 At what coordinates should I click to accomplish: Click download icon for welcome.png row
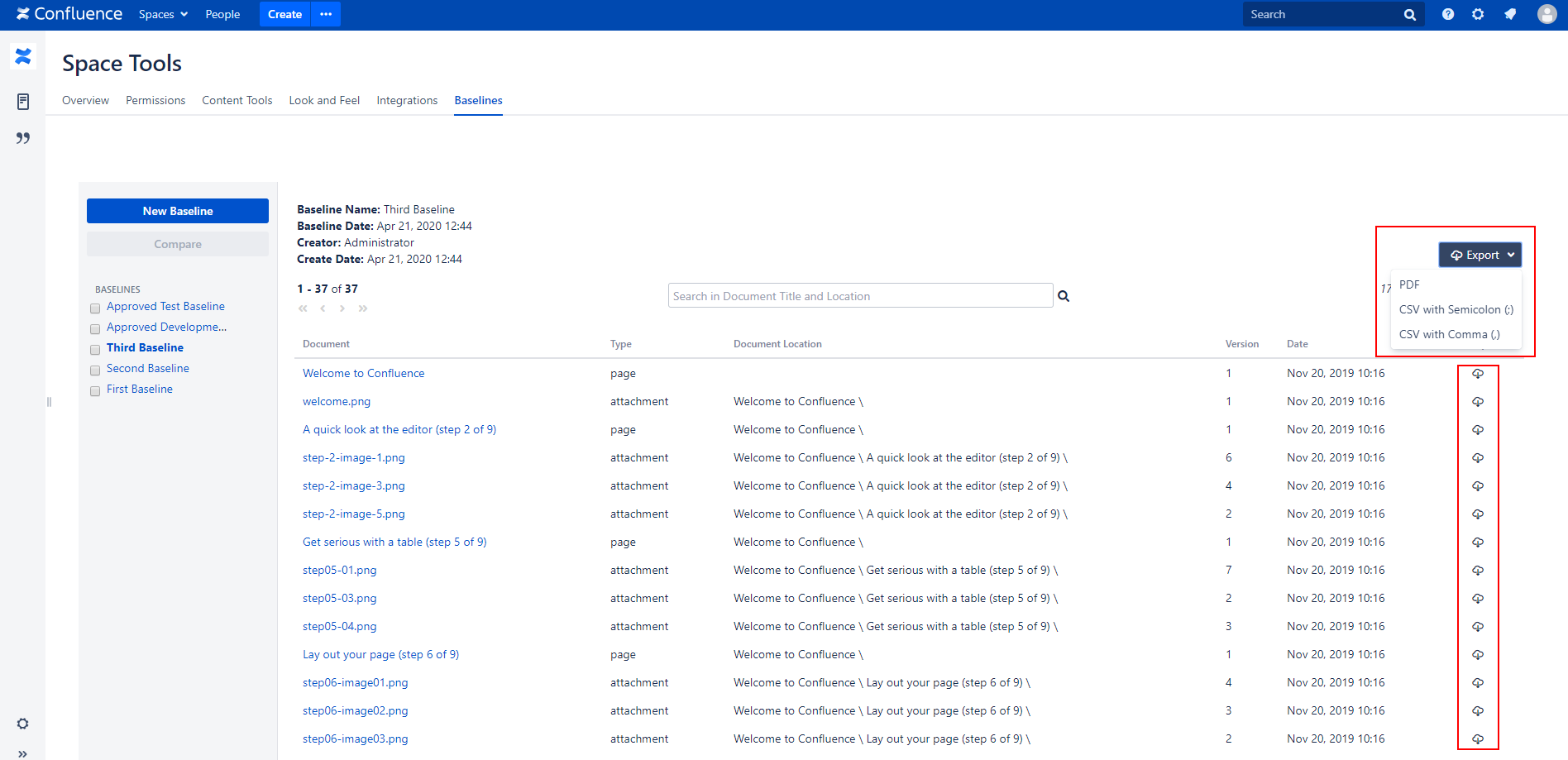[1478, 402]
